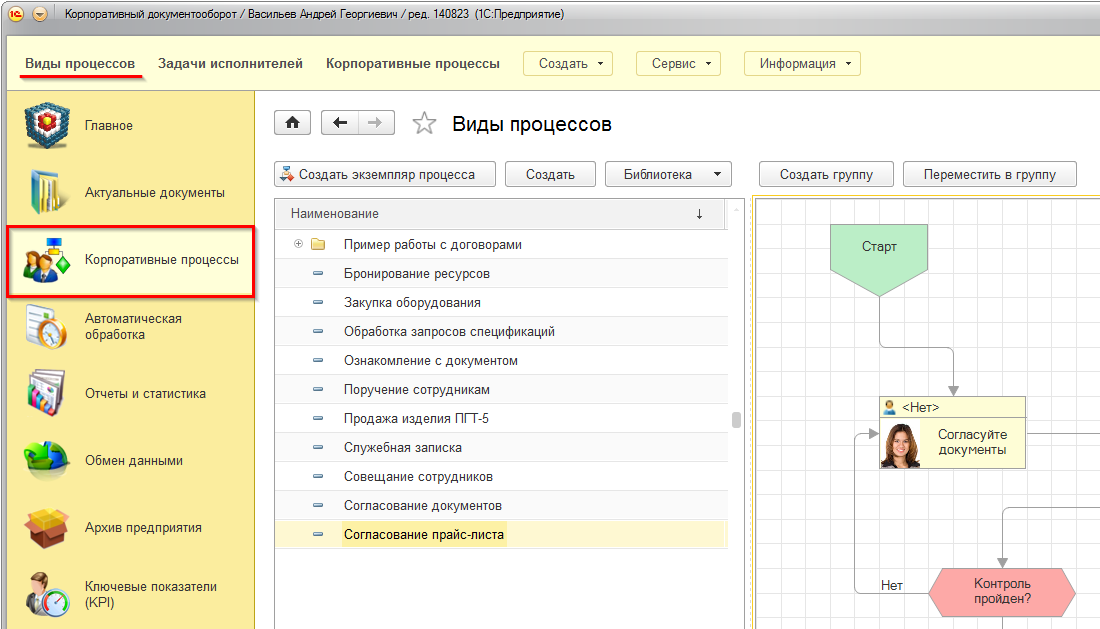Open the Информация dropdown menu
The height and width of the screenshot is (629, 1100).
802,63
